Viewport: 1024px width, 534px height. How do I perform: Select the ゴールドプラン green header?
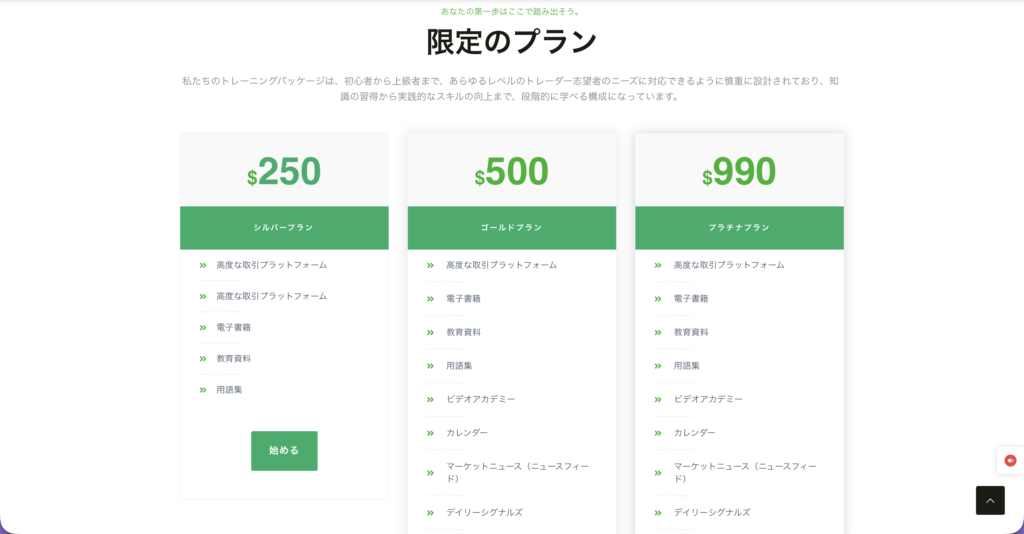tap(512, 228)
